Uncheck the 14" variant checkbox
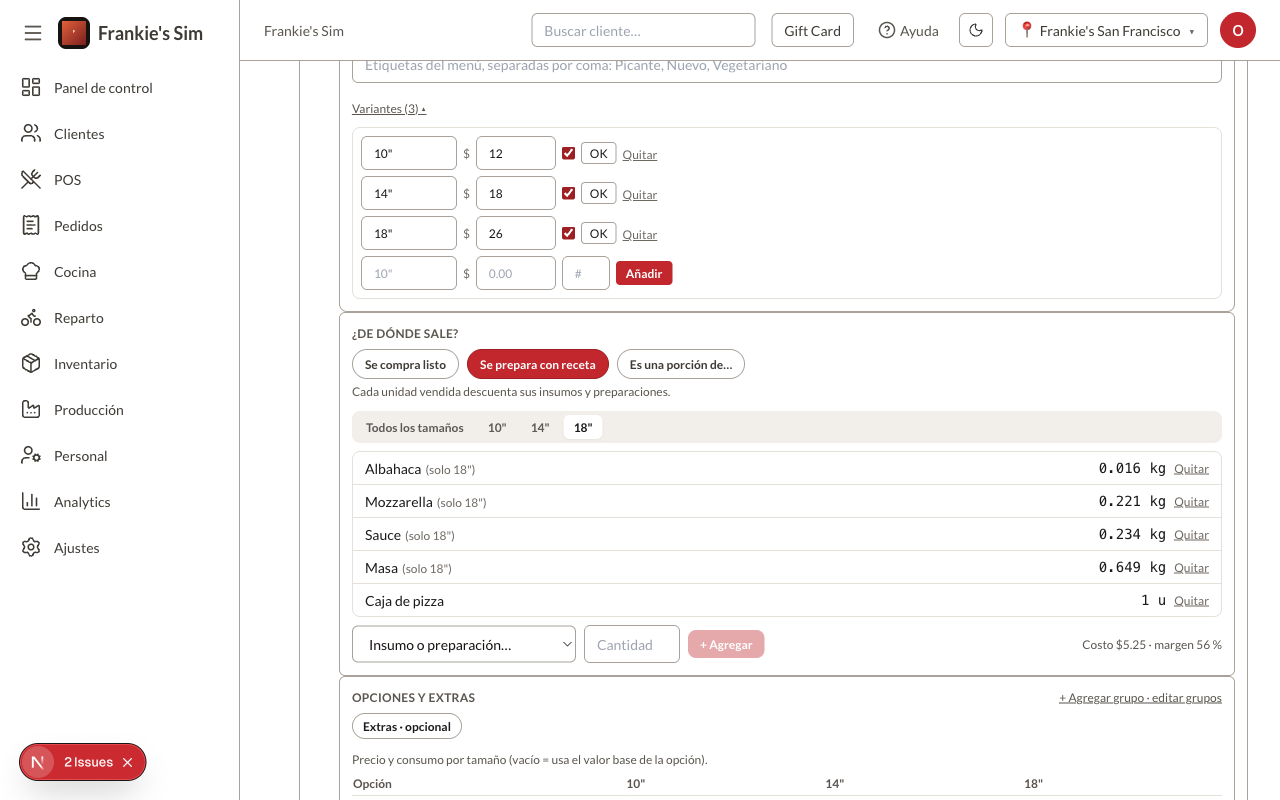 pos(568,193)
